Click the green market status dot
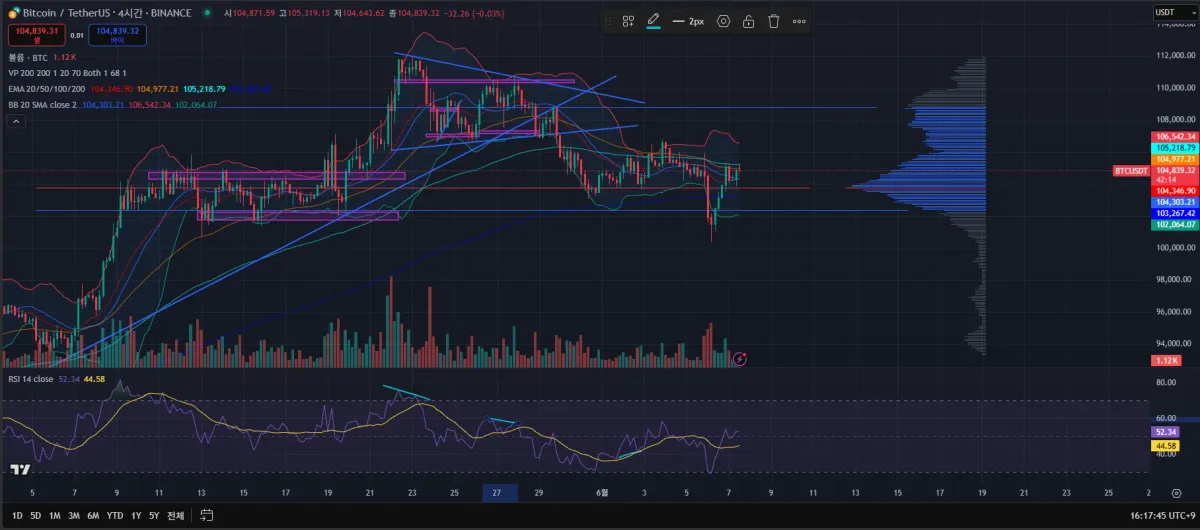 tap(206, 12)
